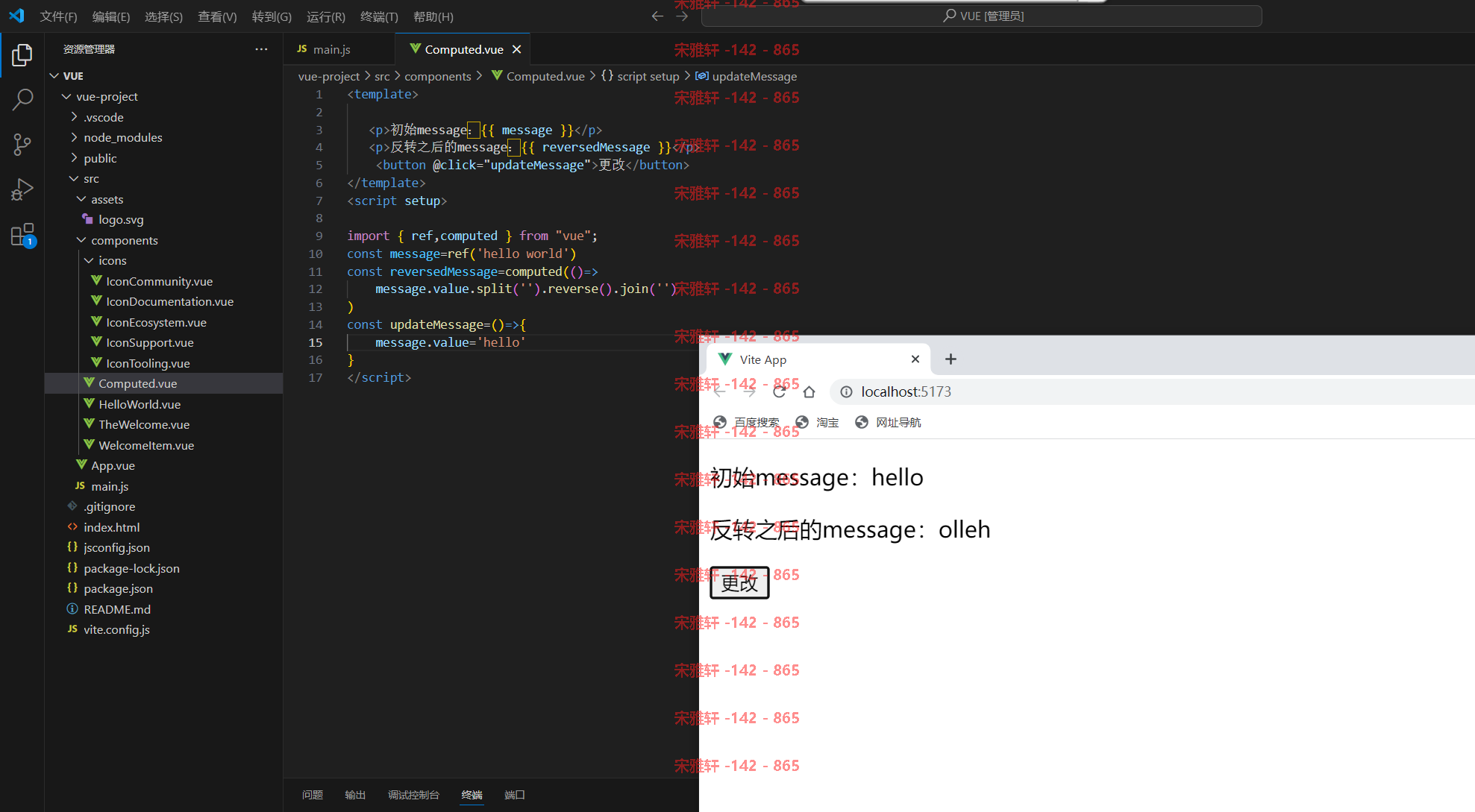Open a new browser tab with plus
1475x812 pixels.
click(951, 359)
